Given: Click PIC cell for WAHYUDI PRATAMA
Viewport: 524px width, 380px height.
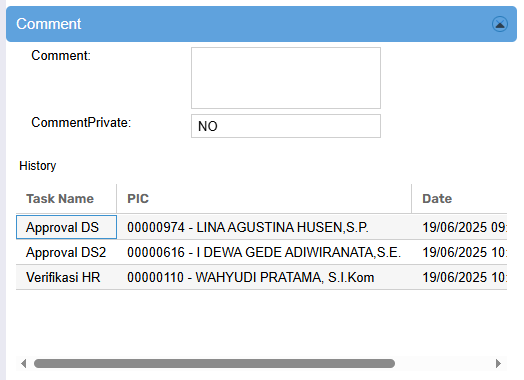Looking at the screenshot, I should tap(264, 277).
